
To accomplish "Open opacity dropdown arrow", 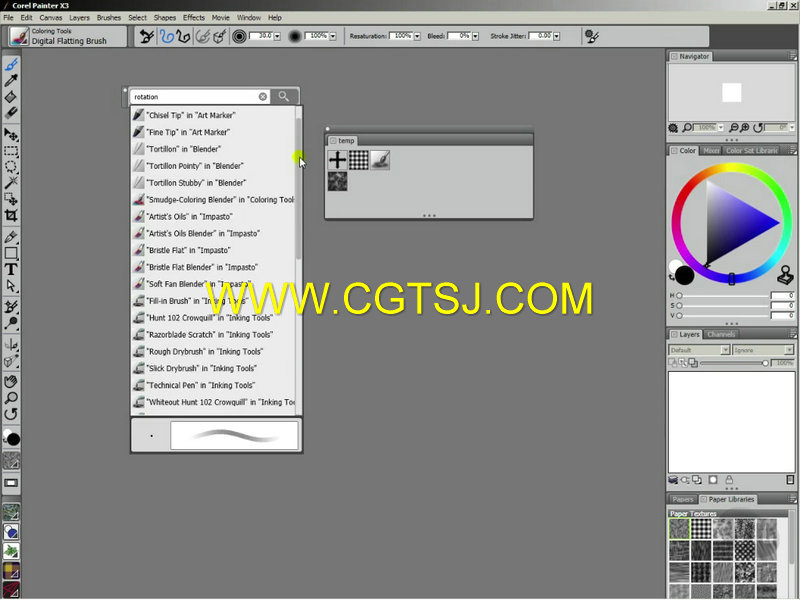I will tap(333, 36).
